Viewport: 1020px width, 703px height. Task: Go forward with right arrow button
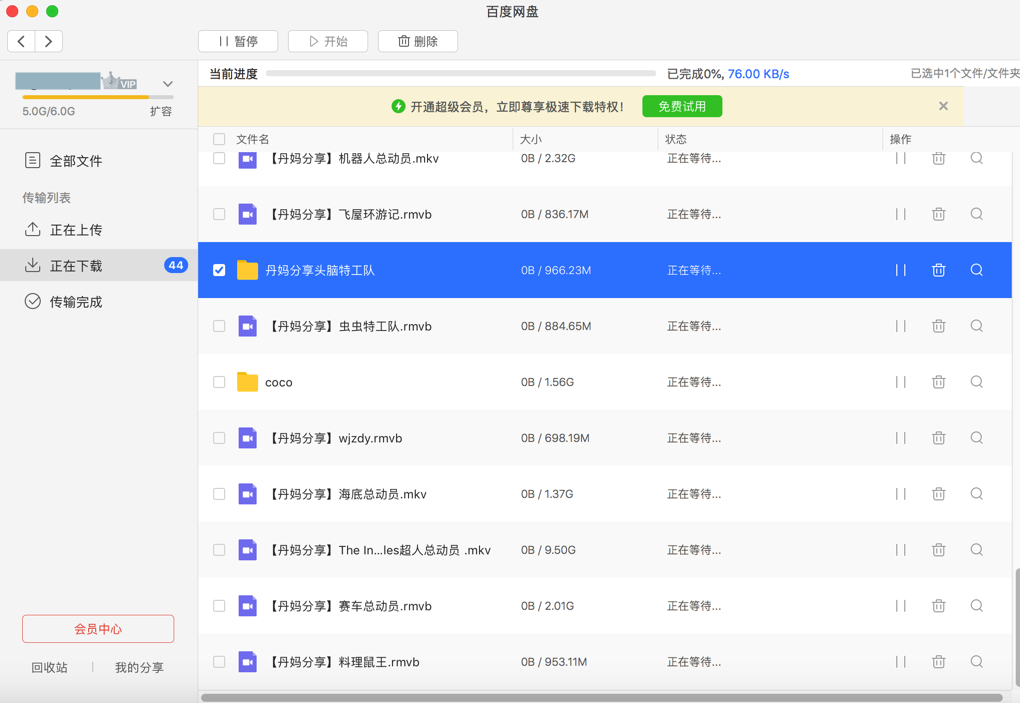[49, 42]
